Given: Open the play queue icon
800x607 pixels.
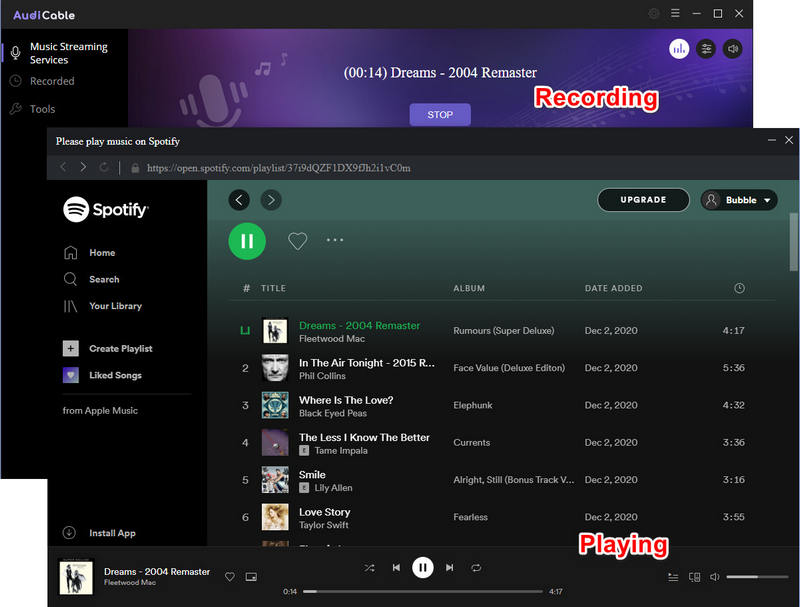Looking at the screenshot, I should point(673,577).
